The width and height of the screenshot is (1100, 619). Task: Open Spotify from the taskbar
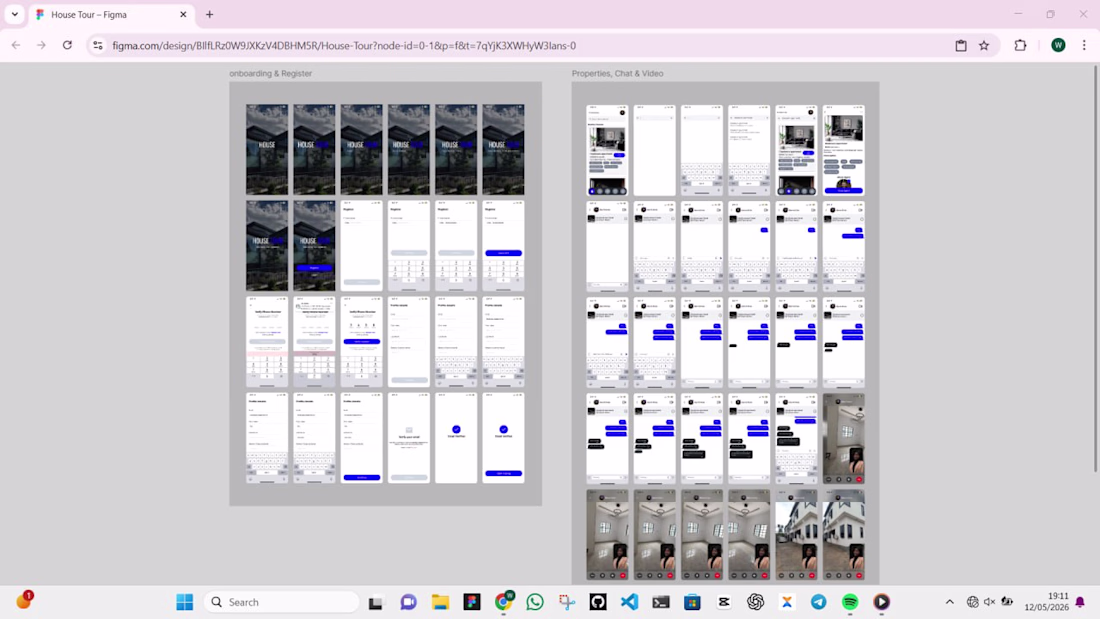coord(850,602)
